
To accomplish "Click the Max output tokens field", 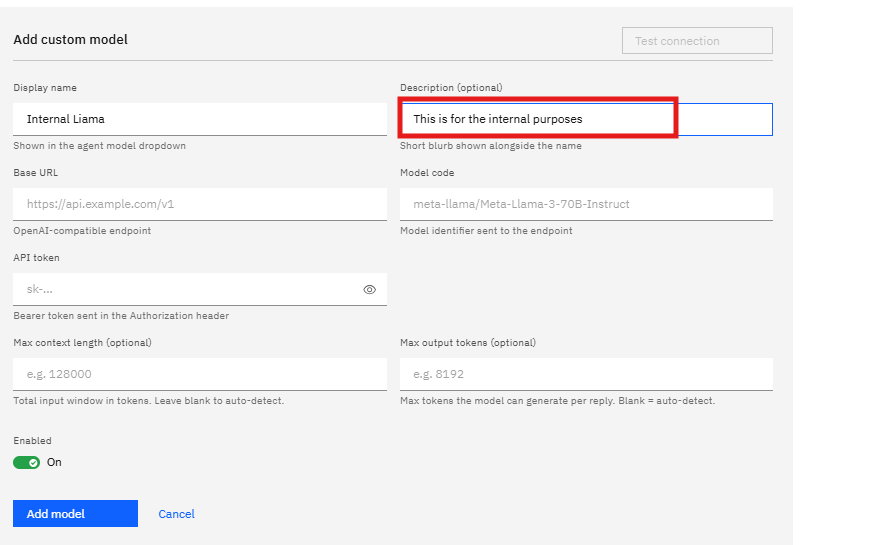I will [x=586, y=374].
